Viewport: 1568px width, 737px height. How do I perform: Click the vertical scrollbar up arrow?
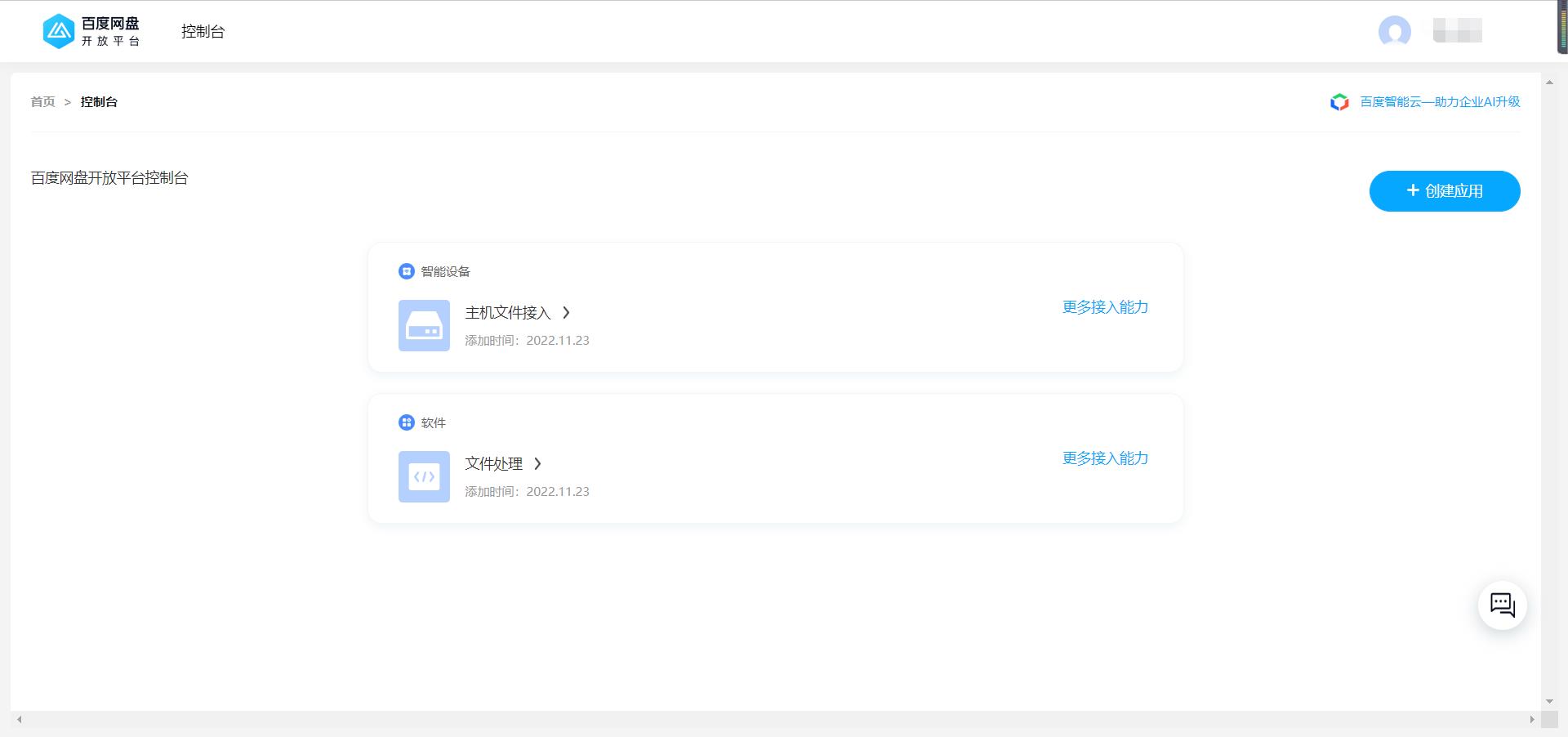pyautogui.click(x=1549, y=83)
